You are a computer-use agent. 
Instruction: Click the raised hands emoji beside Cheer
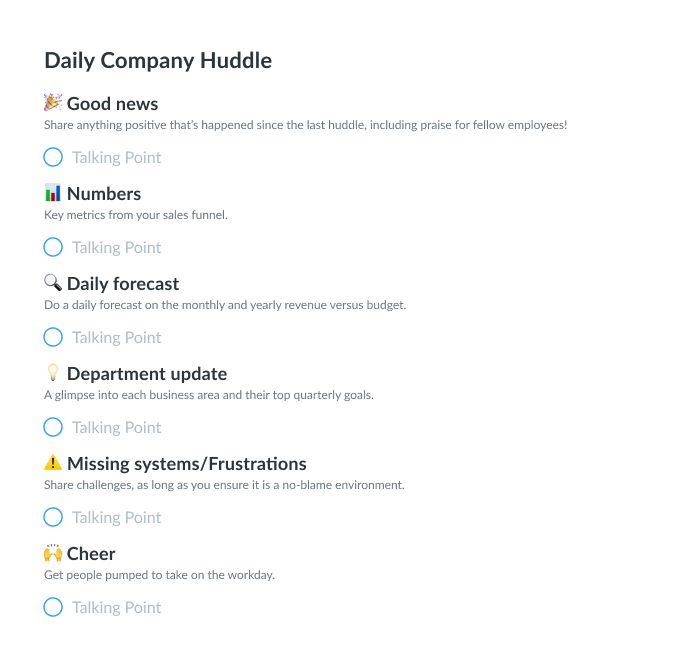[x=53, y=553]
